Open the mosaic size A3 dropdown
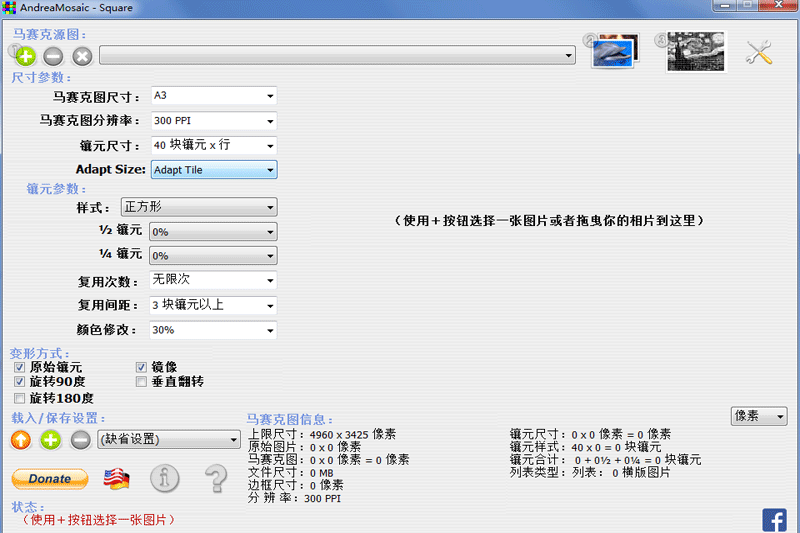800x533 pixels. (214, 96)
